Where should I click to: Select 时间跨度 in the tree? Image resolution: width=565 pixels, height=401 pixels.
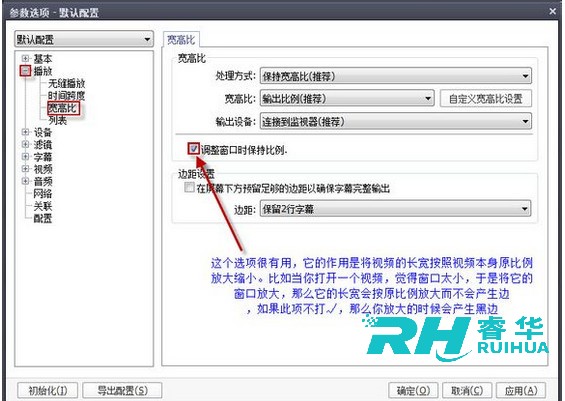click(67, 95)
